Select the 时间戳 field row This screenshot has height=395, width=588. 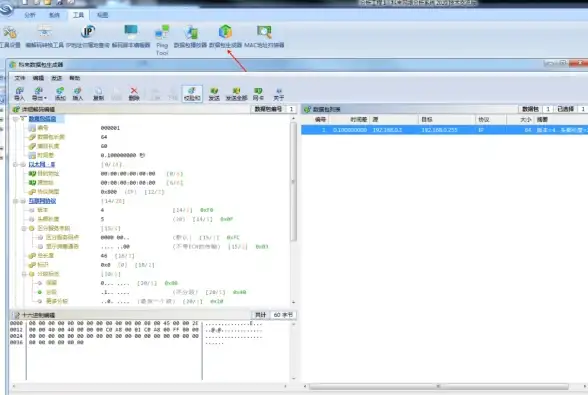point(46,155)
